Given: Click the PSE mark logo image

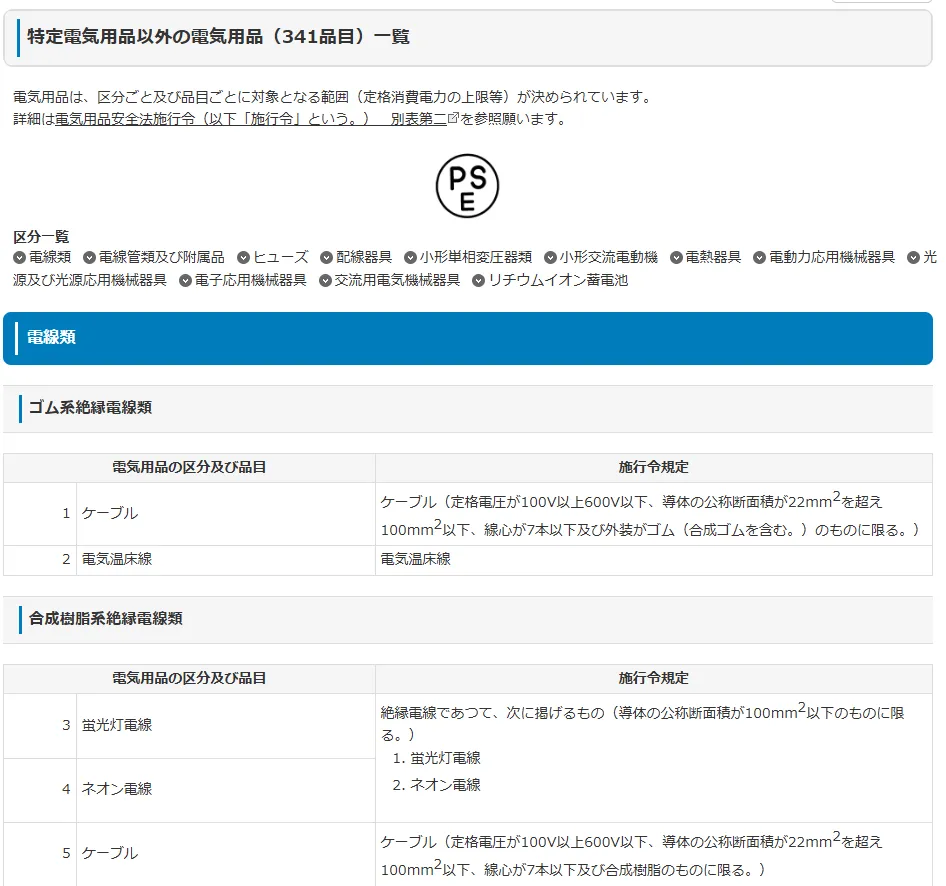Looking at the screenshot, I should tap(466, 186).
